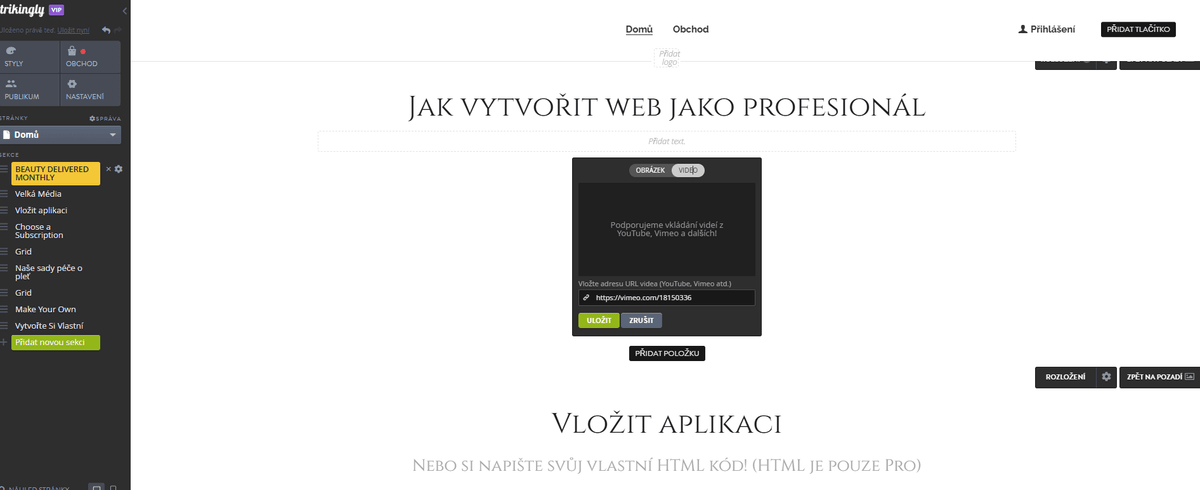Select the Vložit aplikaci section in sidebar

(41, 211)
